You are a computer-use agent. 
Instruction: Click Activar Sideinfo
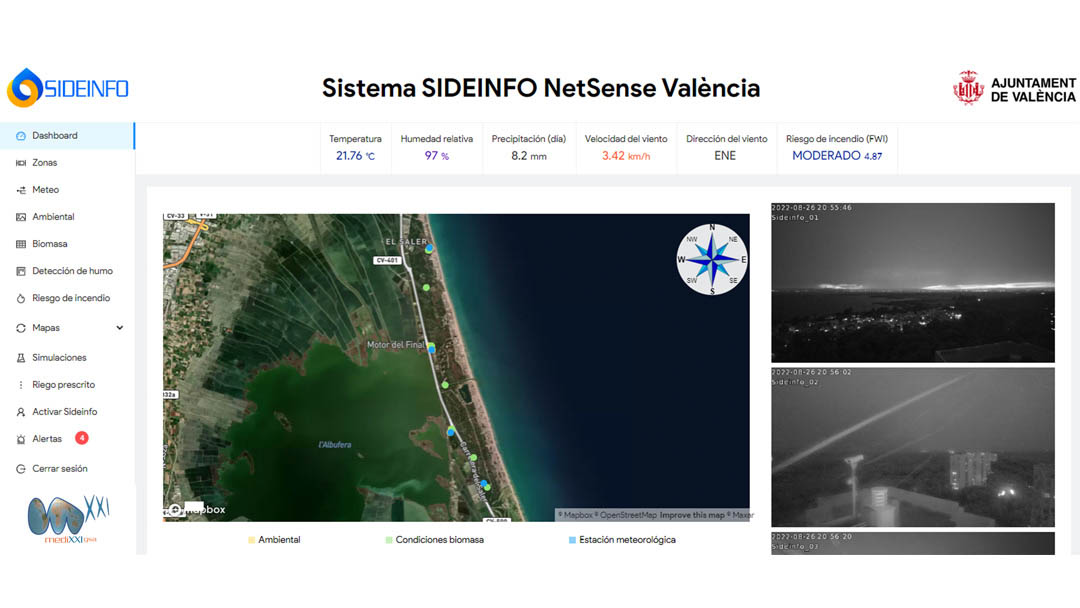(x=67, y=412)
